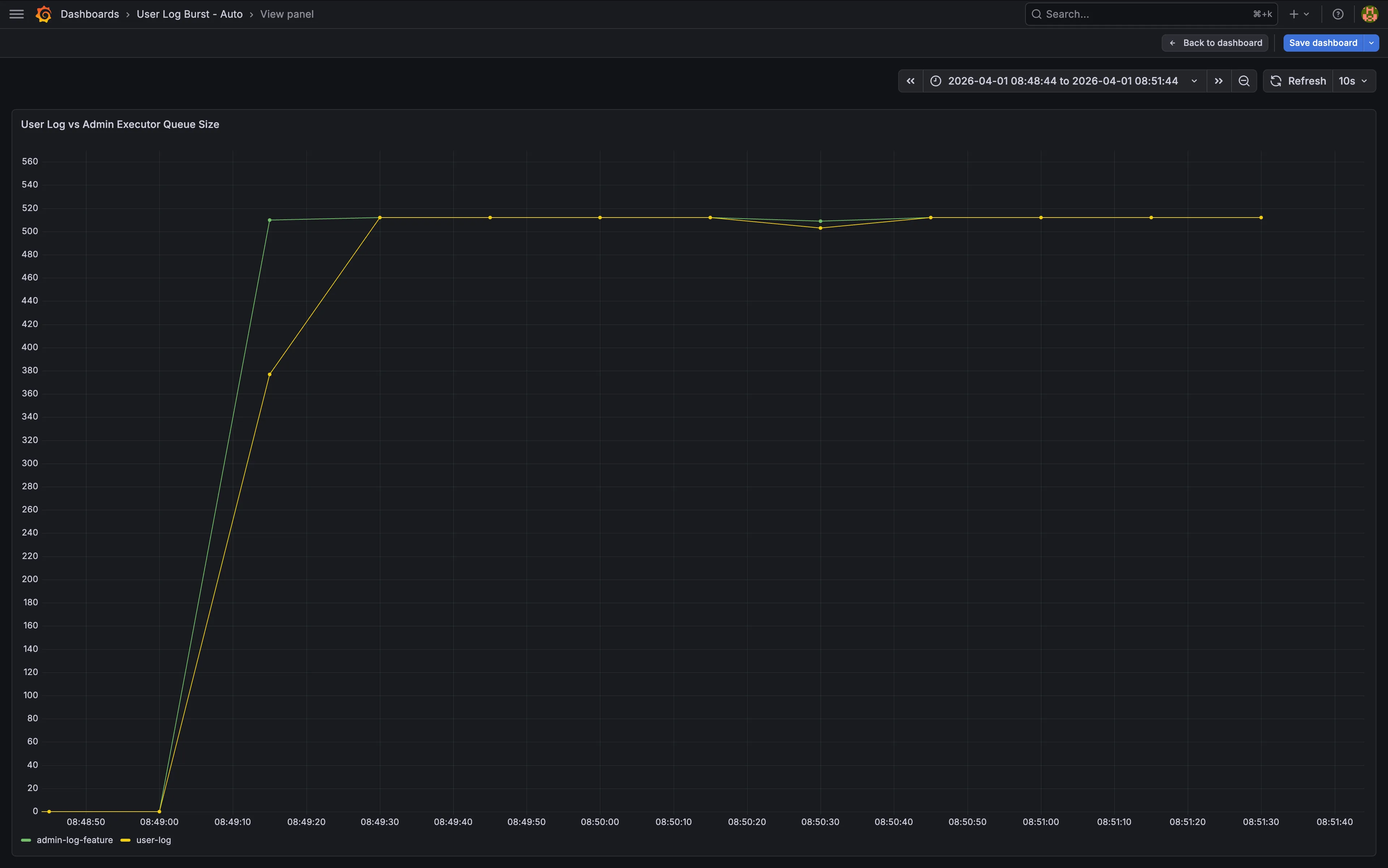
Task: Toggle admin-log-feature series in legend
Action: 75,840
